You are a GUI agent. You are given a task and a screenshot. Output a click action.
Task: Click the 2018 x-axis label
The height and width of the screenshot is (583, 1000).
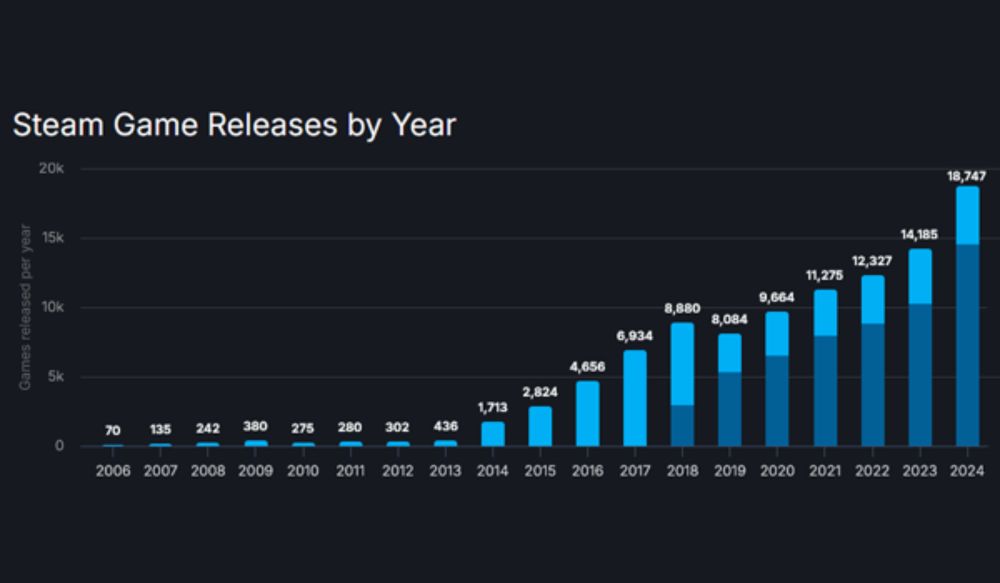pos(682,471)
